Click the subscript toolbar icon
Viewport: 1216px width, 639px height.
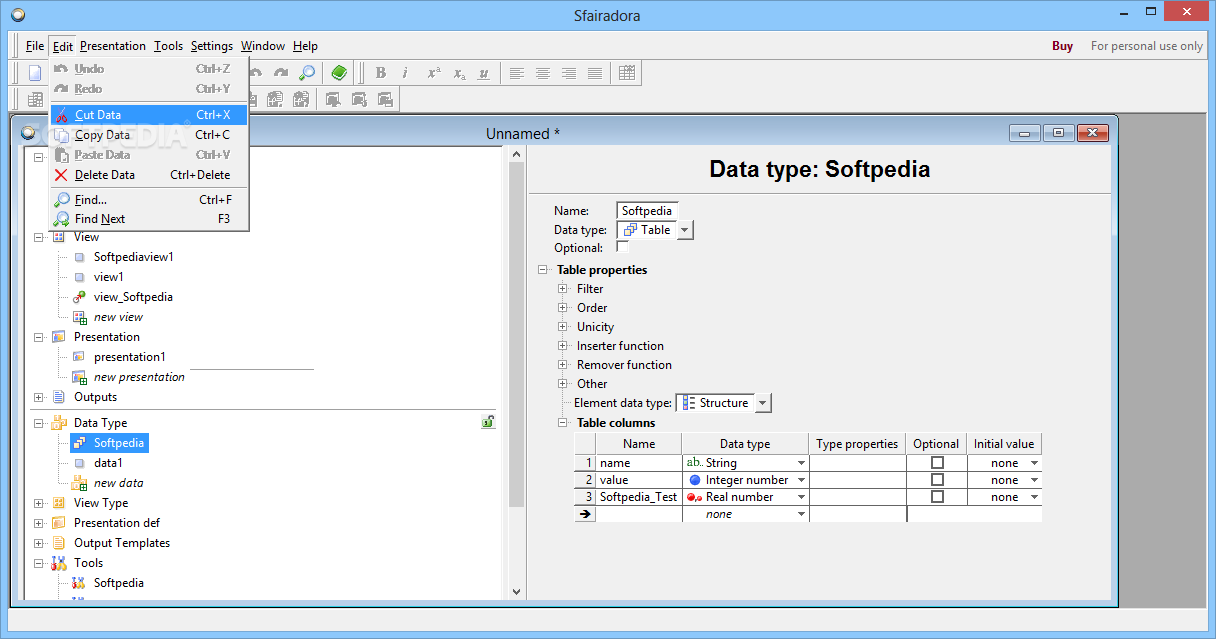pyautogui.click(x=459, y=73)
